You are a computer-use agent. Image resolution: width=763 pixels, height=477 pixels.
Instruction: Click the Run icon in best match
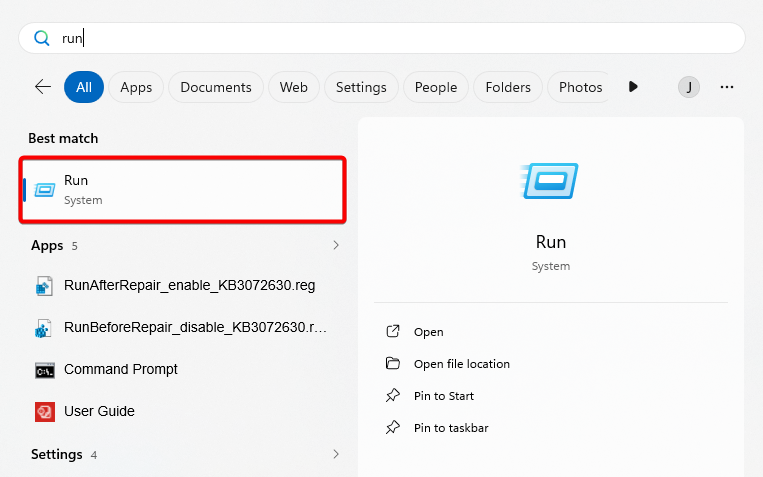coord(44,190)
